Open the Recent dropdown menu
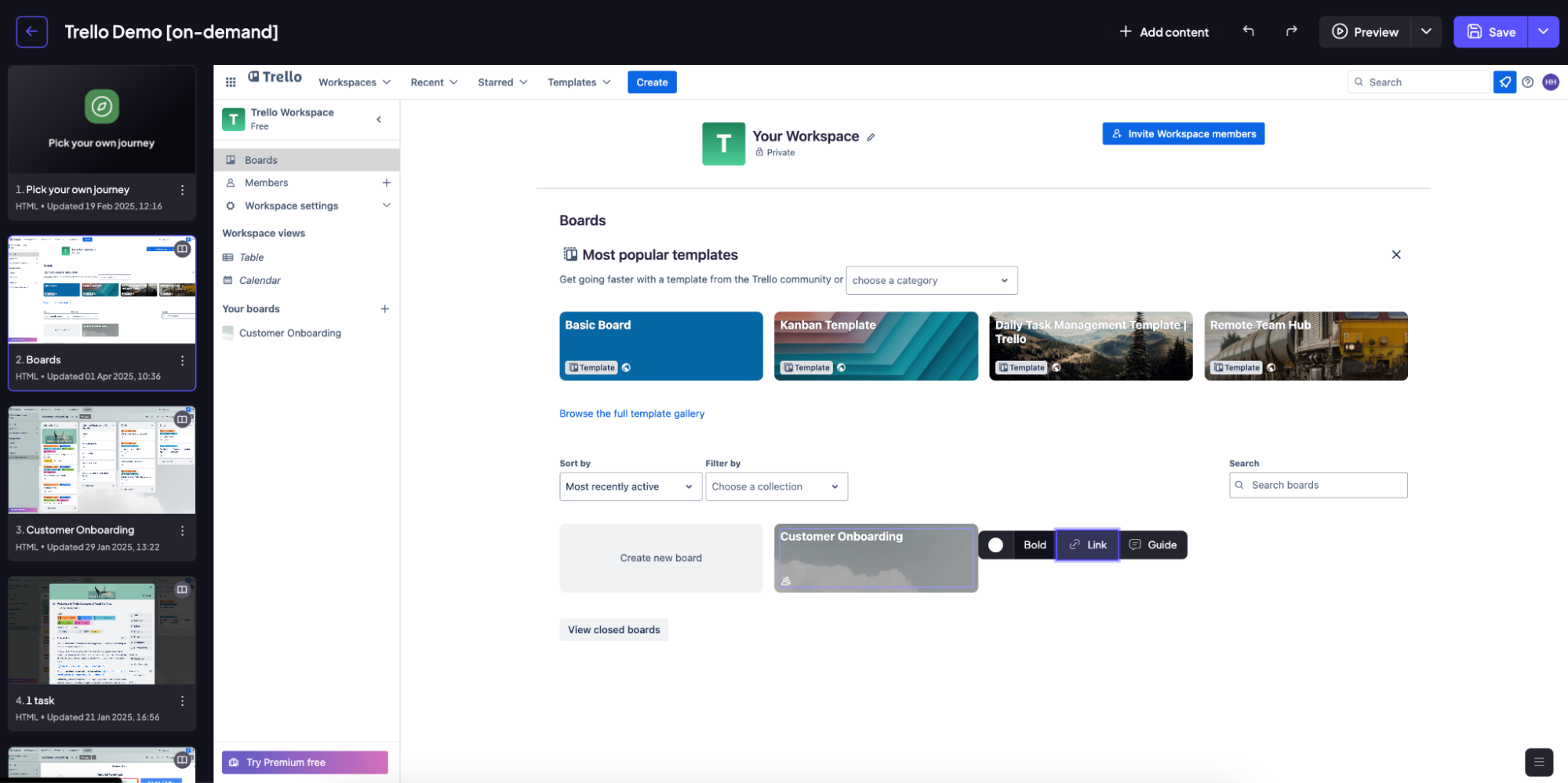This screenshot has width=1568, height=783. click(434, 82)
